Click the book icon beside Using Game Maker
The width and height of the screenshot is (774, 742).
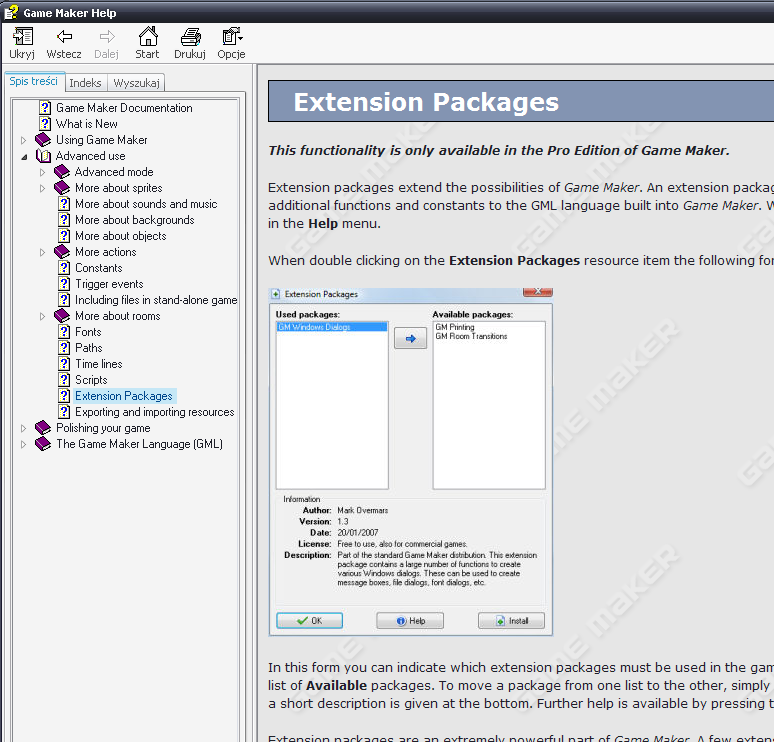coord(43,140)
